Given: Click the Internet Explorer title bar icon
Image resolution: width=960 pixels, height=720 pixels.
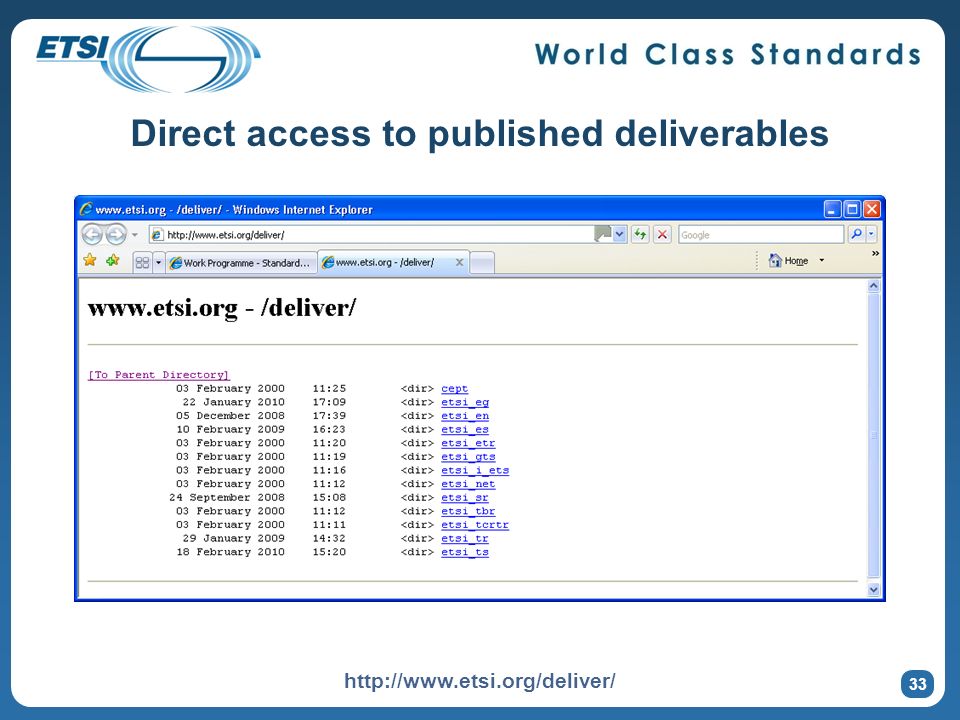Looking at the screenshot, I should pos(86,209).
